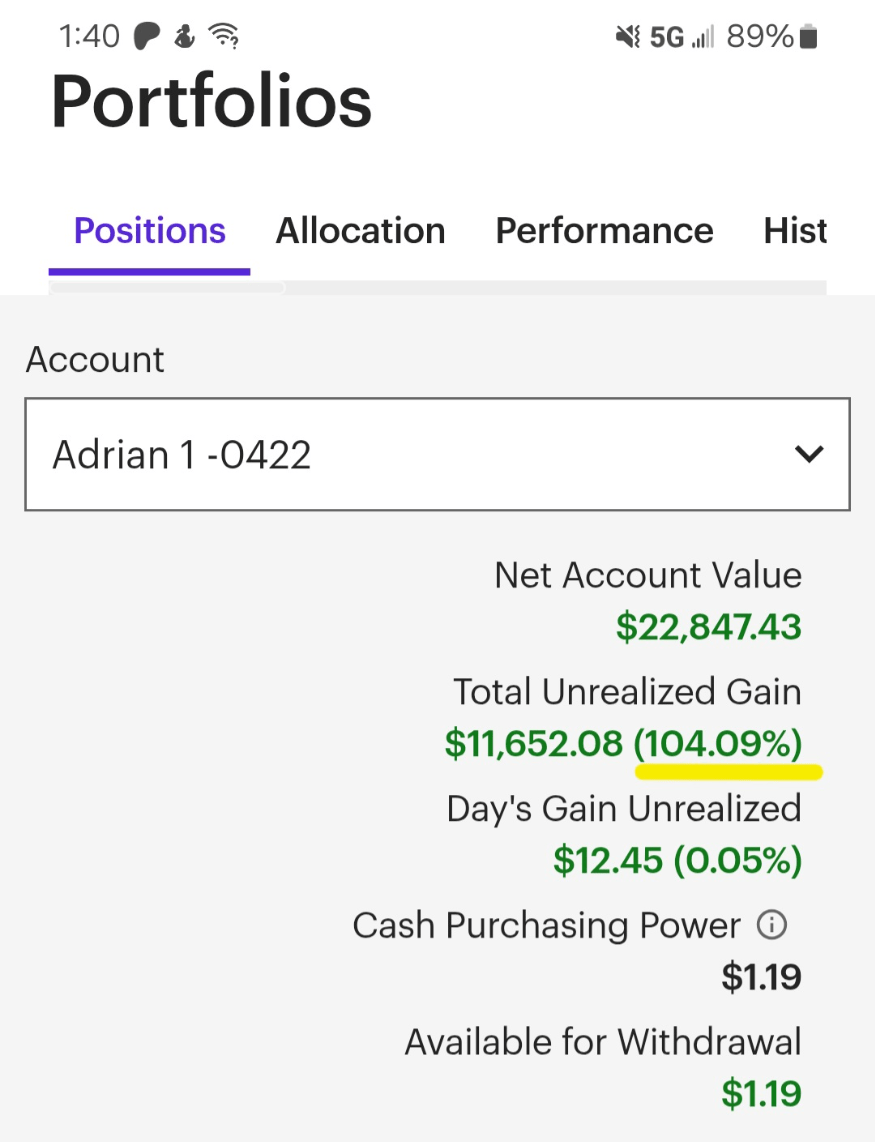
Task: Tap the notification icon beside the Wi-Fi symbol
Action: pos(184,36)
